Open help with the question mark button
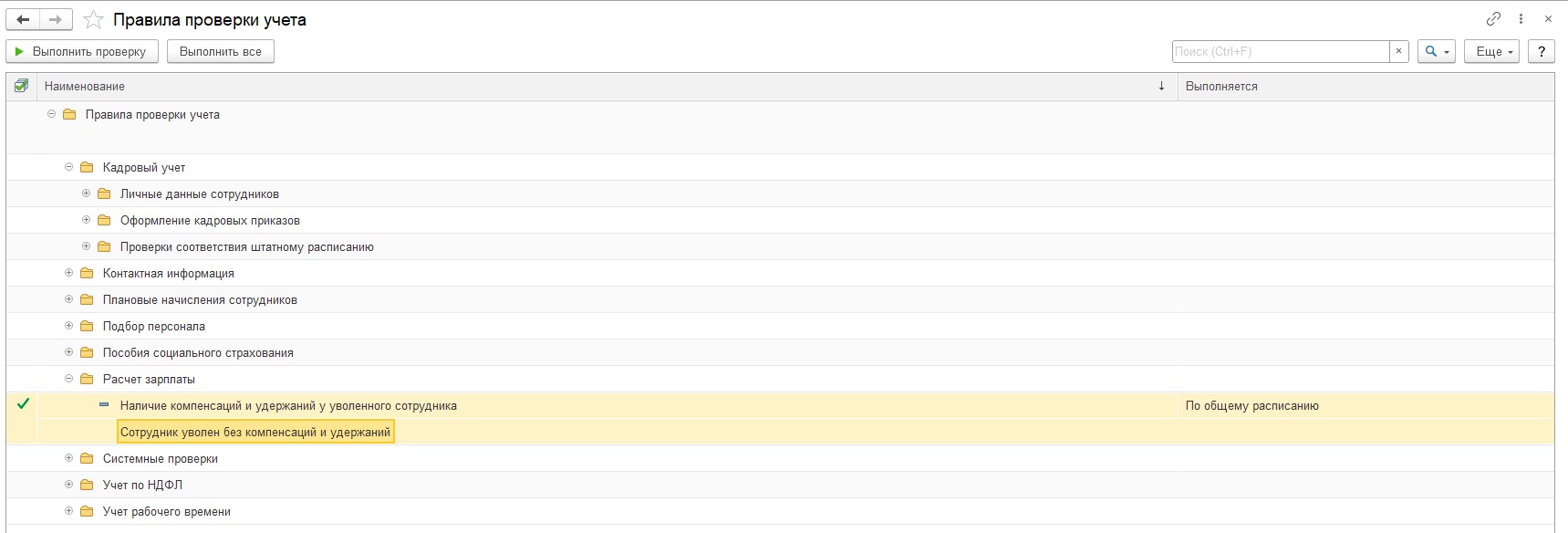Viewport: 1568px width, 533px height. coord(1542,51)
